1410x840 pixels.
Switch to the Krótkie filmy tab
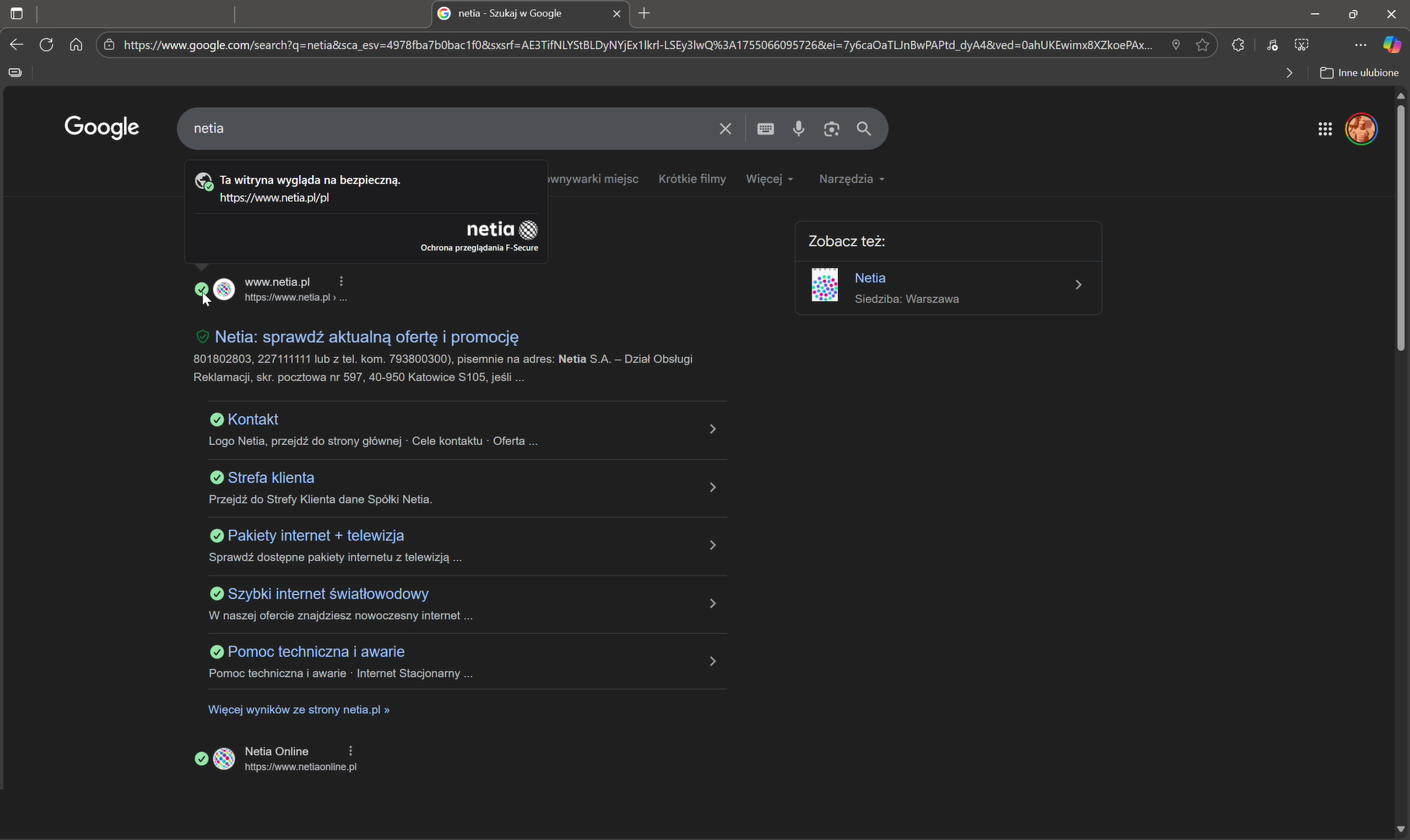click(692, 179)
